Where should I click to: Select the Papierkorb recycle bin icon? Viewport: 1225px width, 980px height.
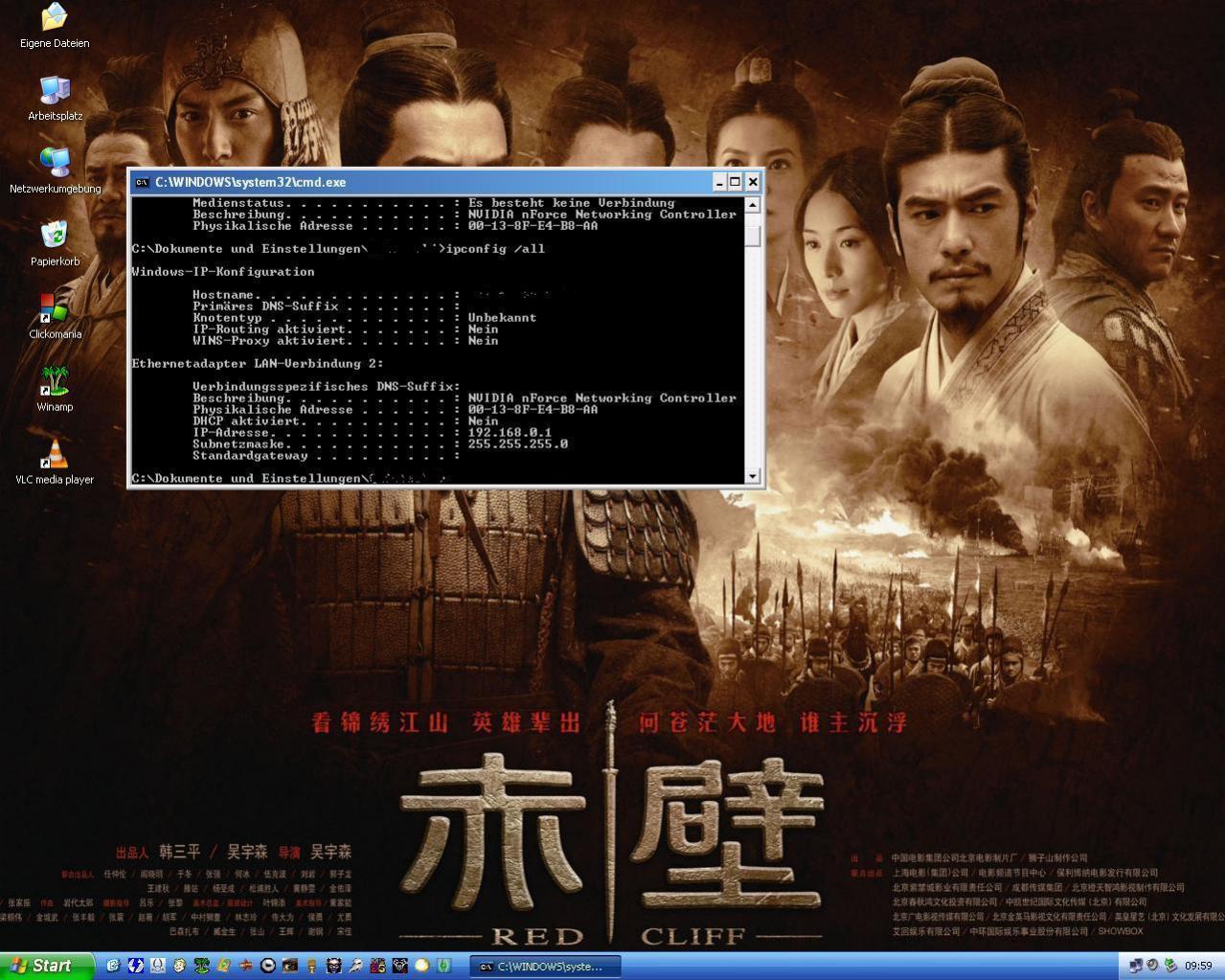[55, 244]
